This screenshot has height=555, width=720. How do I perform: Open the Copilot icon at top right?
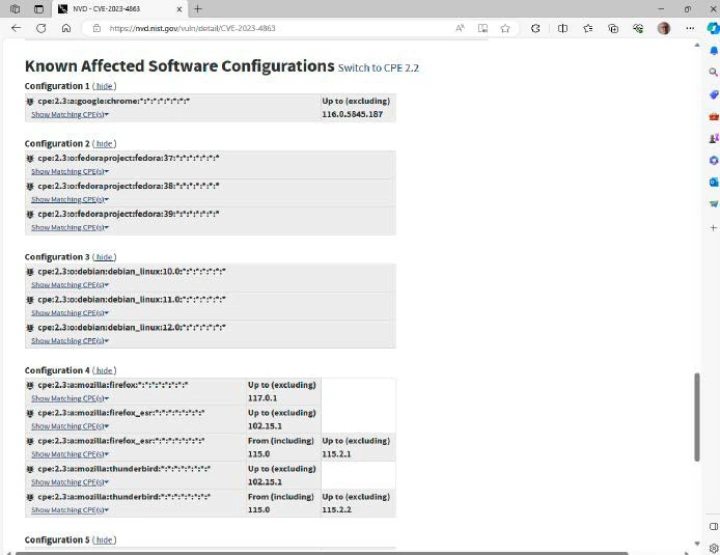pyautogui.click(x=713, y=28)
